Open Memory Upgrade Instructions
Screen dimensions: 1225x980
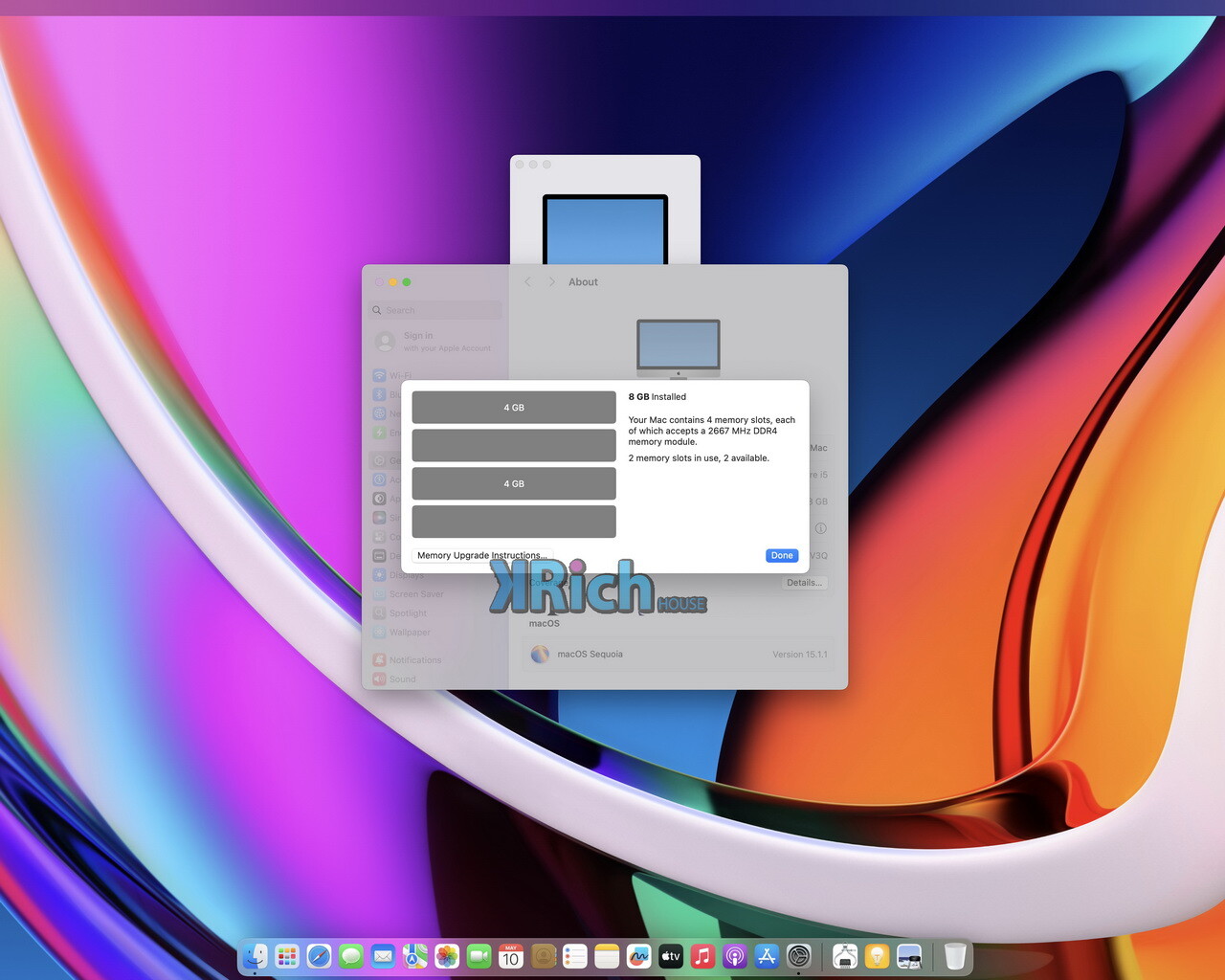[x=481, y=555]
